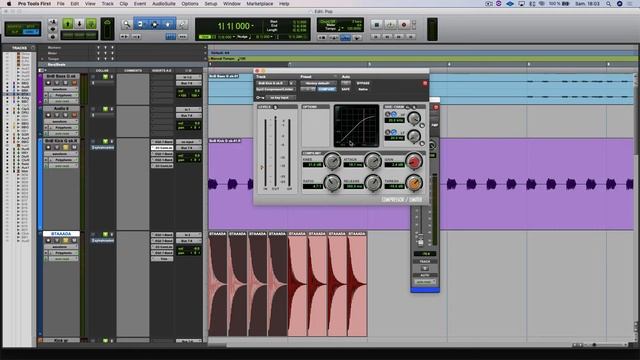Mute the Drill Bass track
640x360 pixels.
[74, 83]
